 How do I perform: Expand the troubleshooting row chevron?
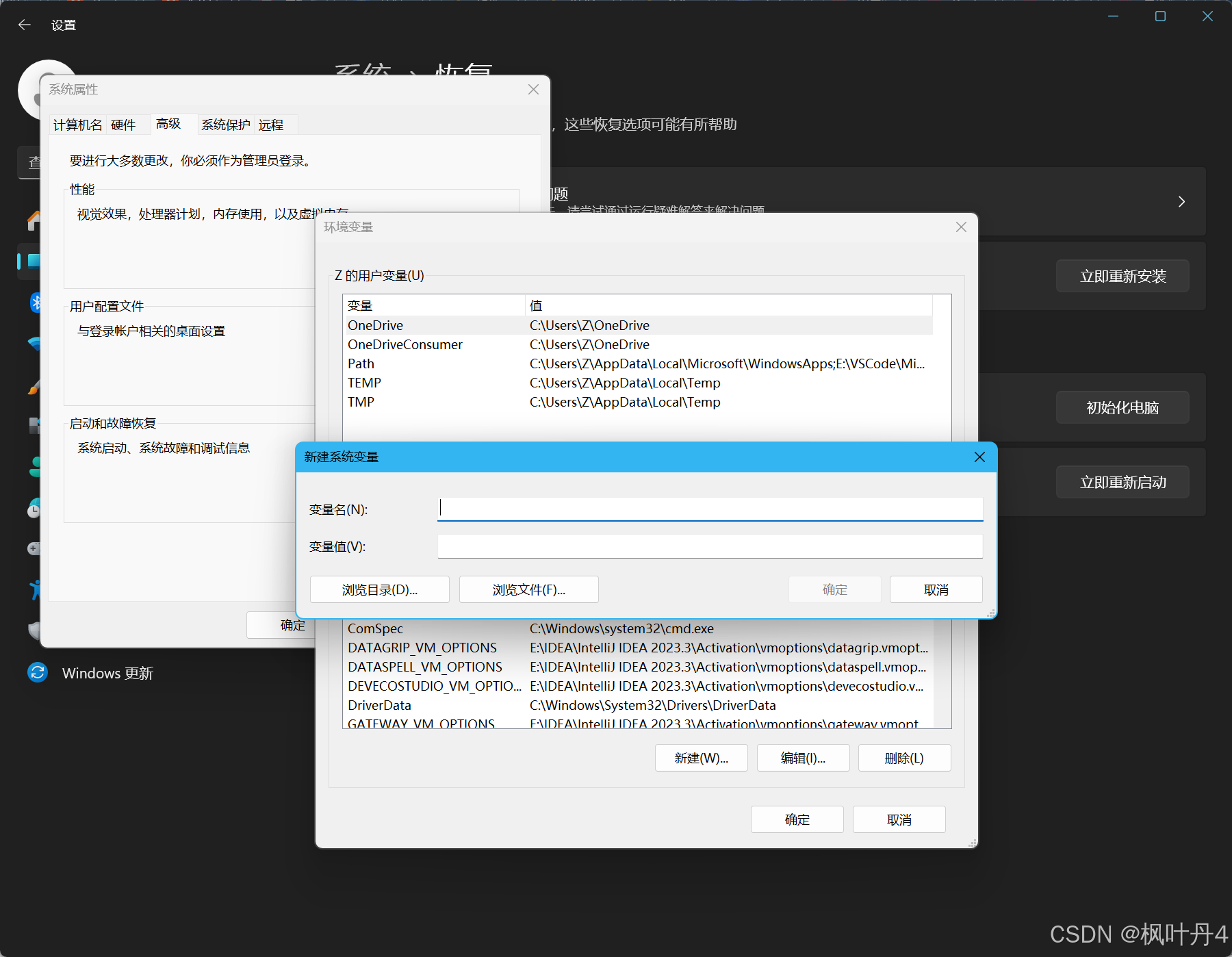[x=1181, y=202]
